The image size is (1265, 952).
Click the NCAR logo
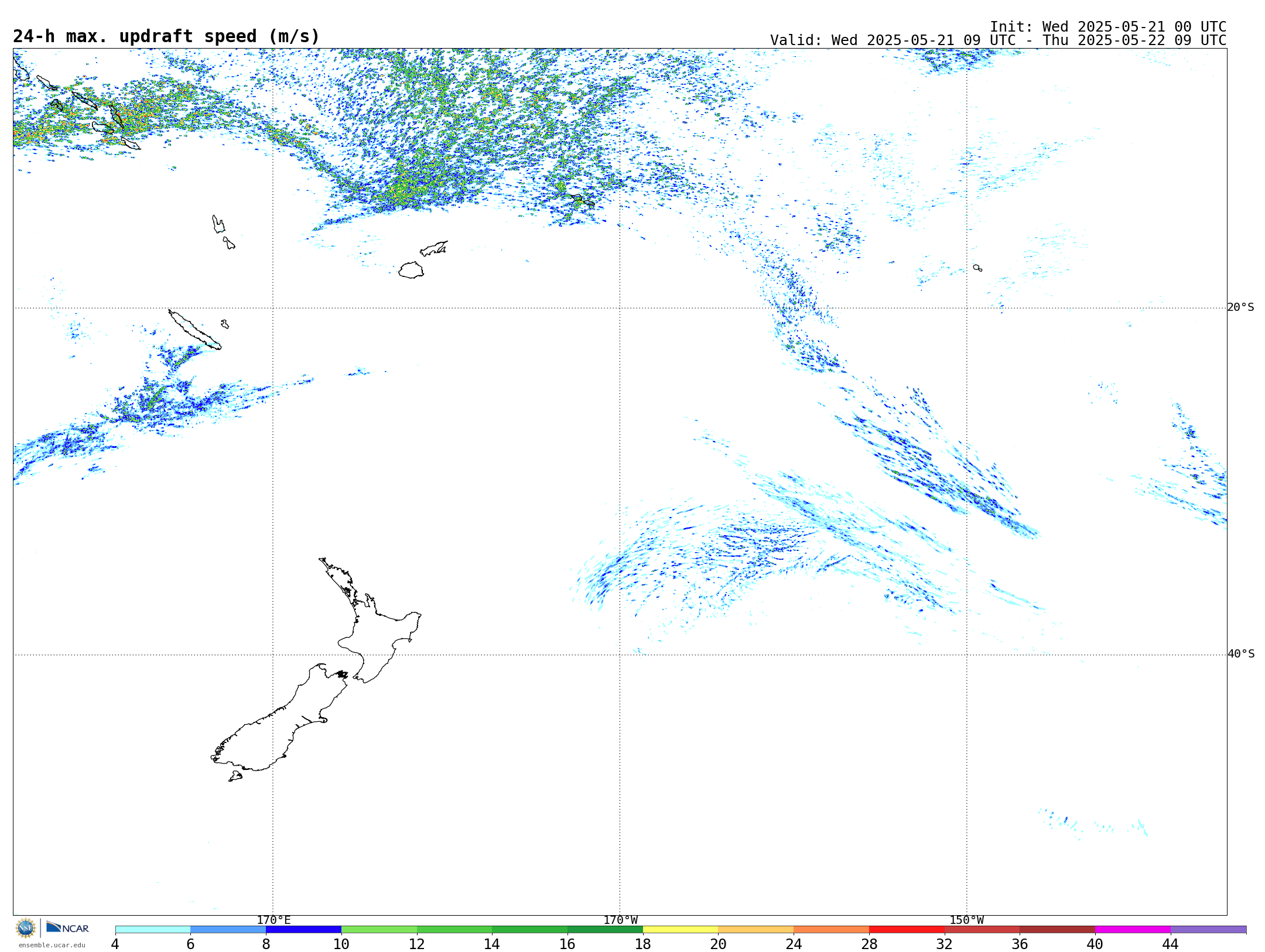(67, 927)
